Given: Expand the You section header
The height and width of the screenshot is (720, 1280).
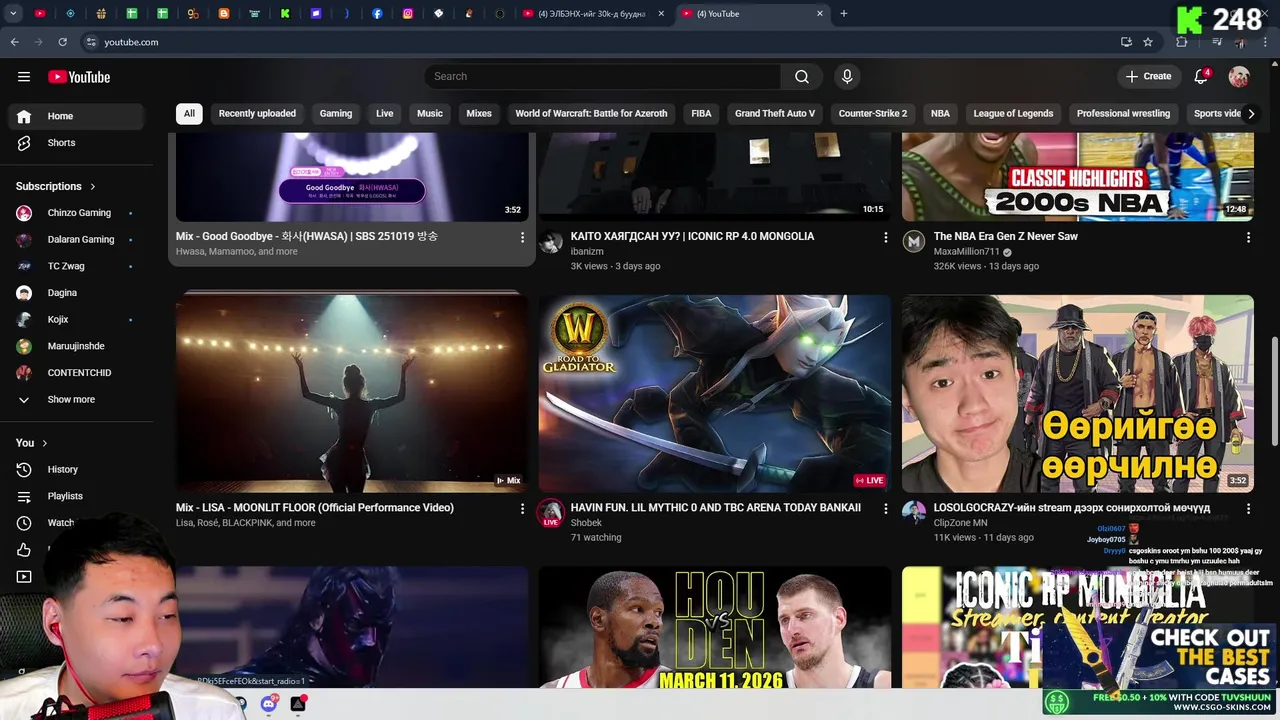Looking at the screenshot, I should [x=31, y=443].
